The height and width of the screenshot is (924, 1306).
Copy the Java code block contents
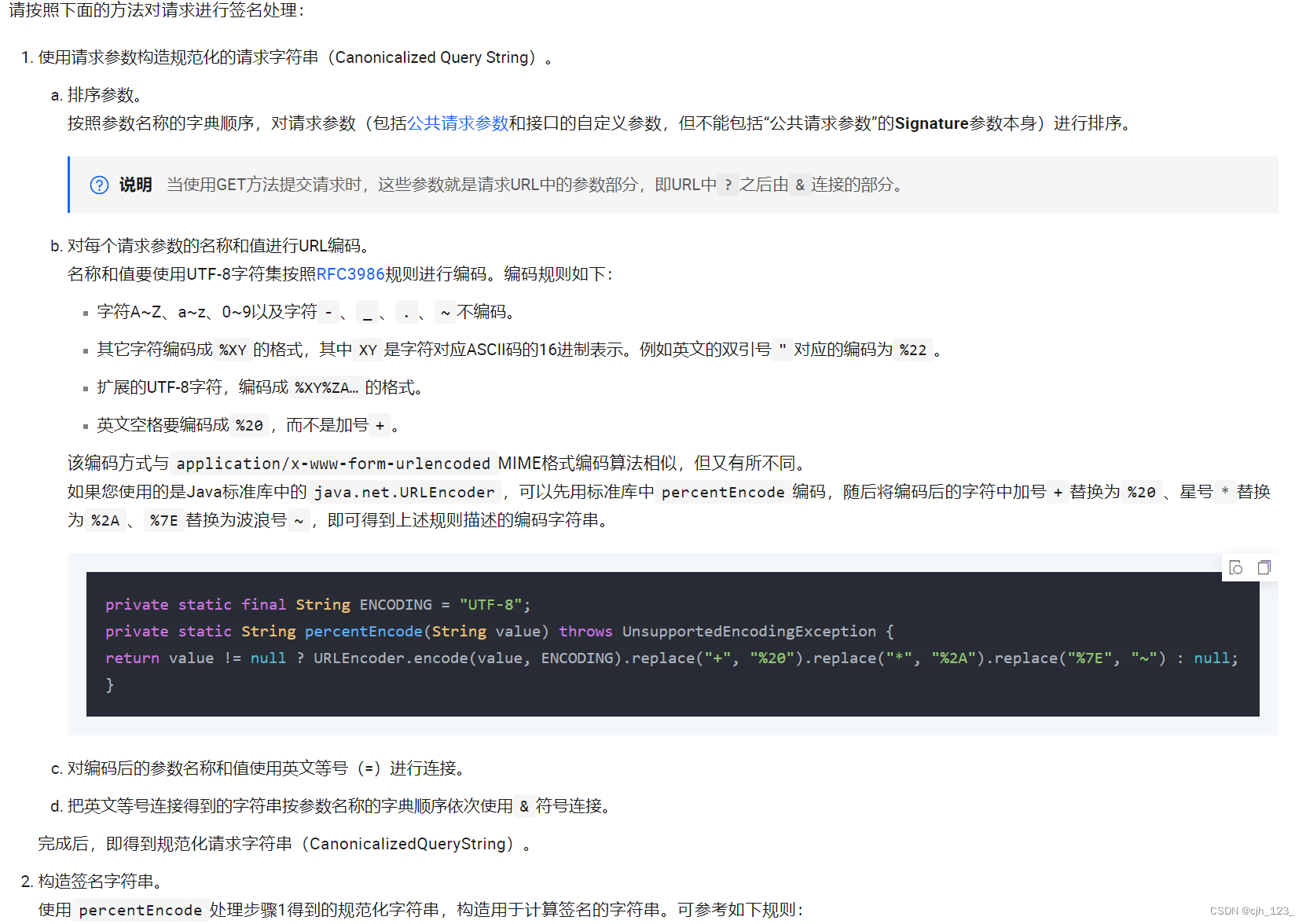pos(1264,567)
